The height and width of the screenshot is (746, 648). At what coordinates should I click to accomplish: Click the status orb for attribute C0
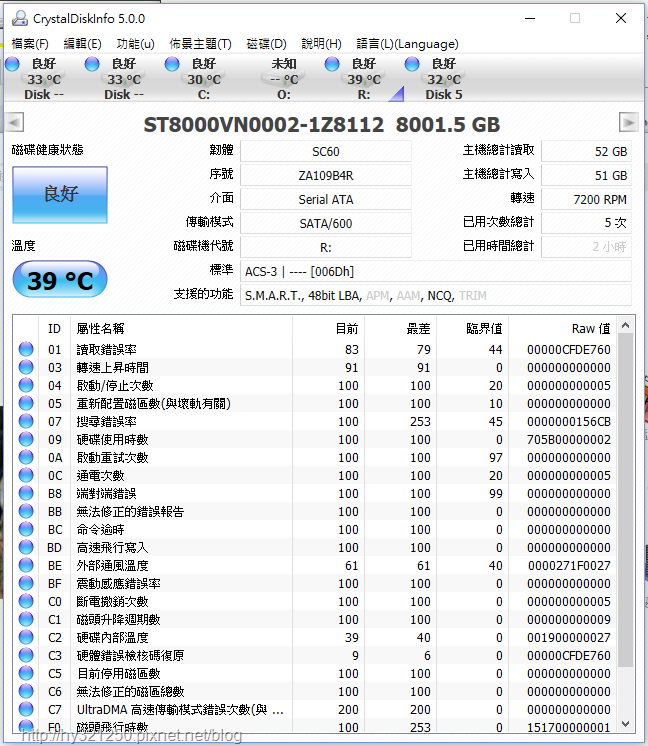point(26,601)
